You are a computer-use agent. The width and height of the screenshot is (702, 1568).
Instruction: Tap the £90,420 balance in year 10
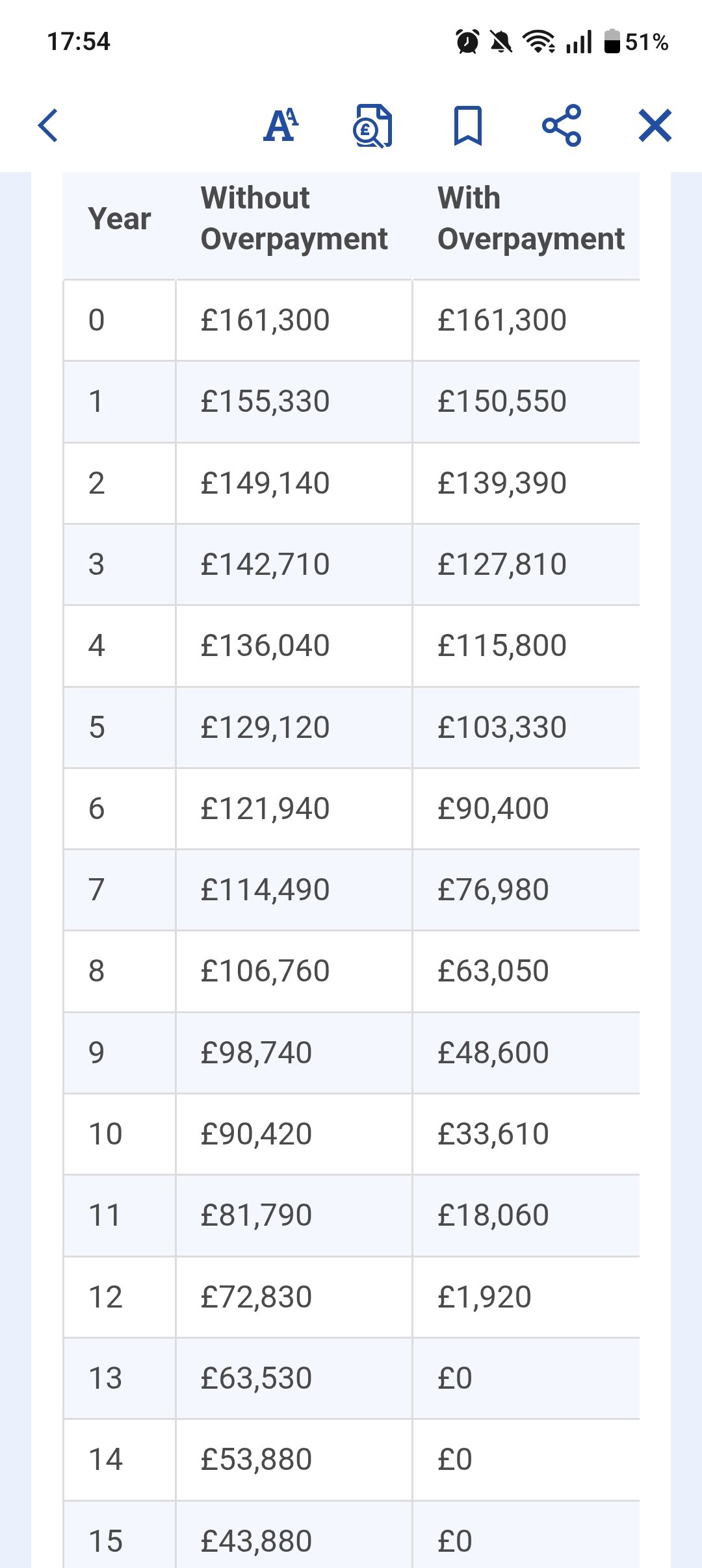[x=256, y=1134]
